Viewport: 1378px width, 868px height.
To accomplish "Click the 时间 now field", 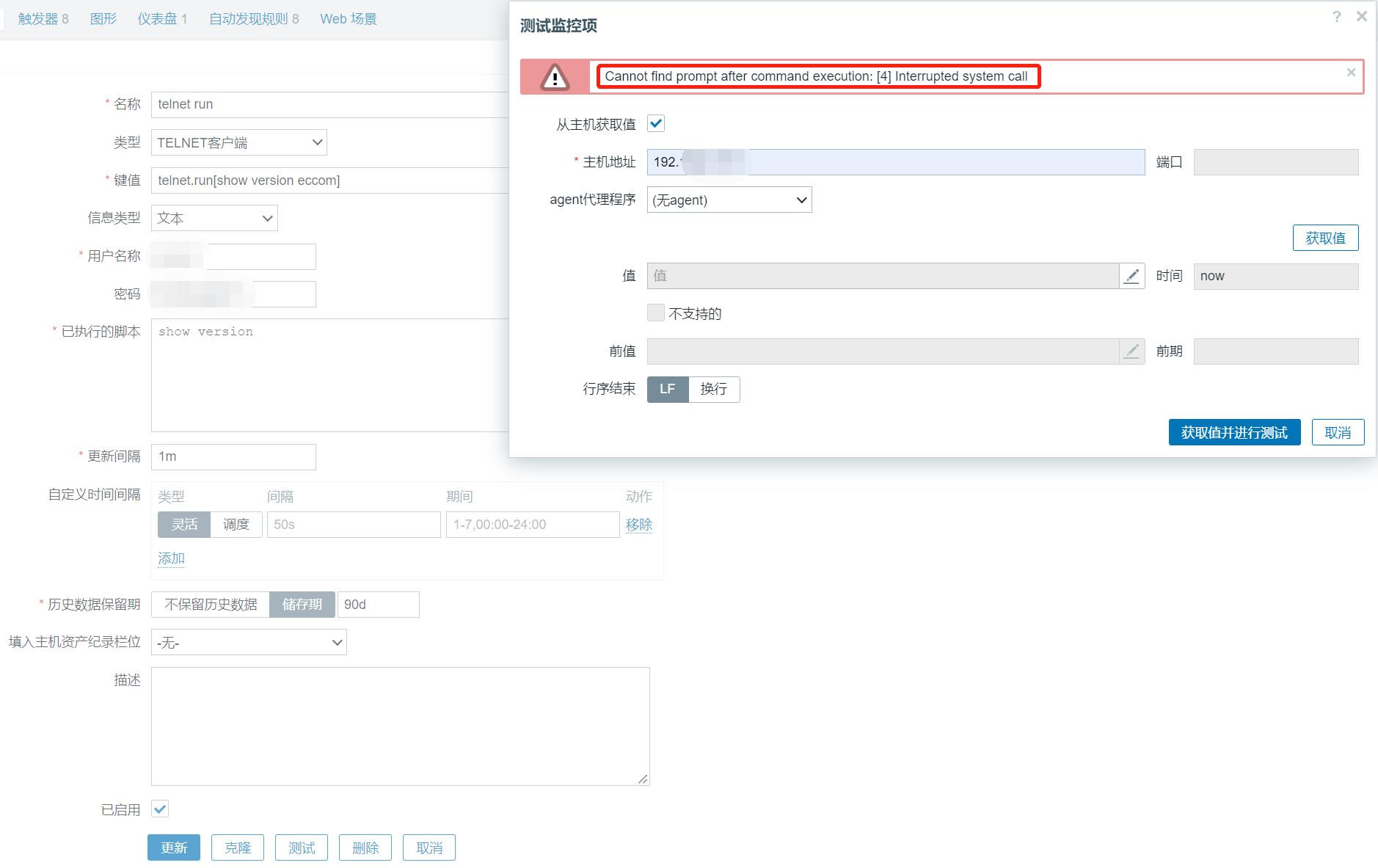I will tap(1276, 276).
